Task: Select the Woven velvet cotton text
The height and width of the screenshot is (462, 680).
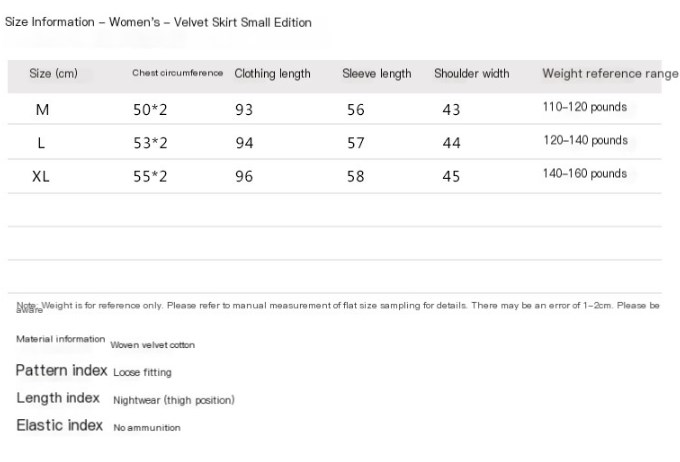Action: click(x=152, y=345)
